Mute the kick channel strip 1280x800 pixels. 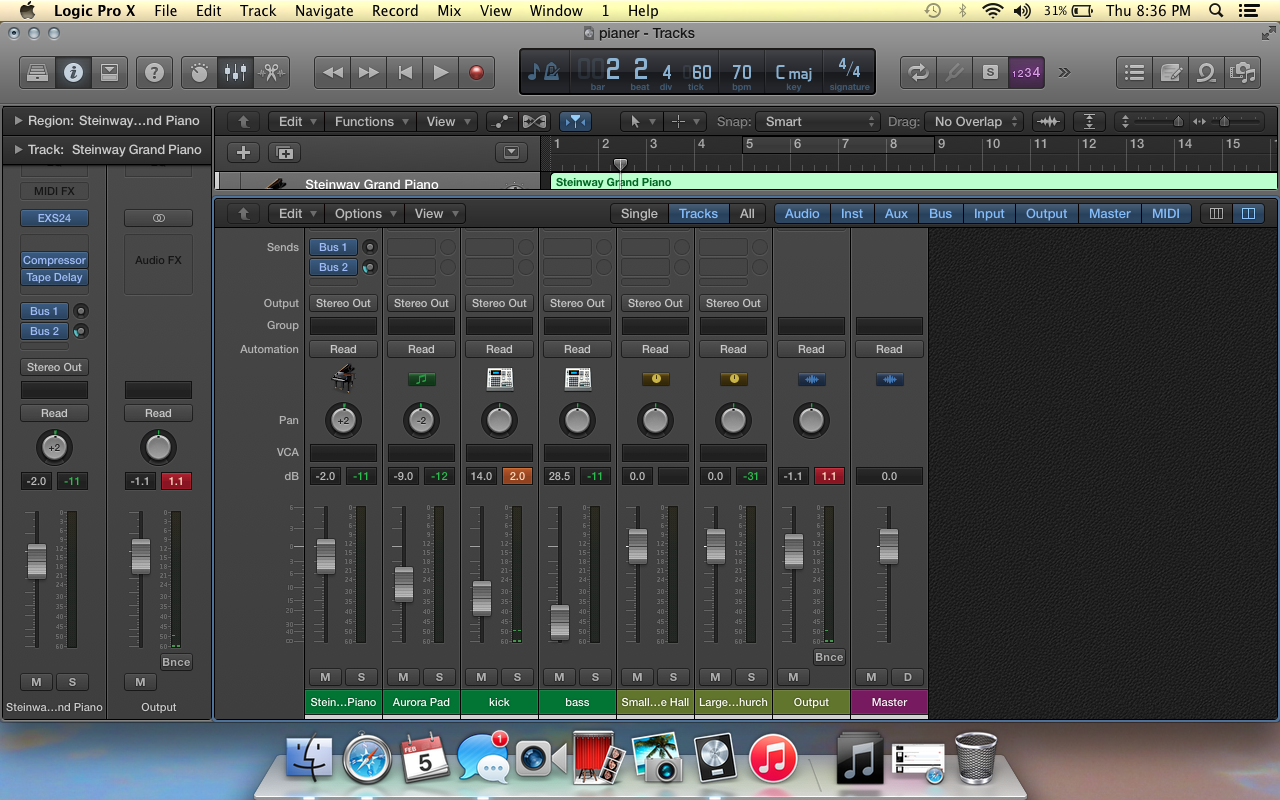[481, 677]
